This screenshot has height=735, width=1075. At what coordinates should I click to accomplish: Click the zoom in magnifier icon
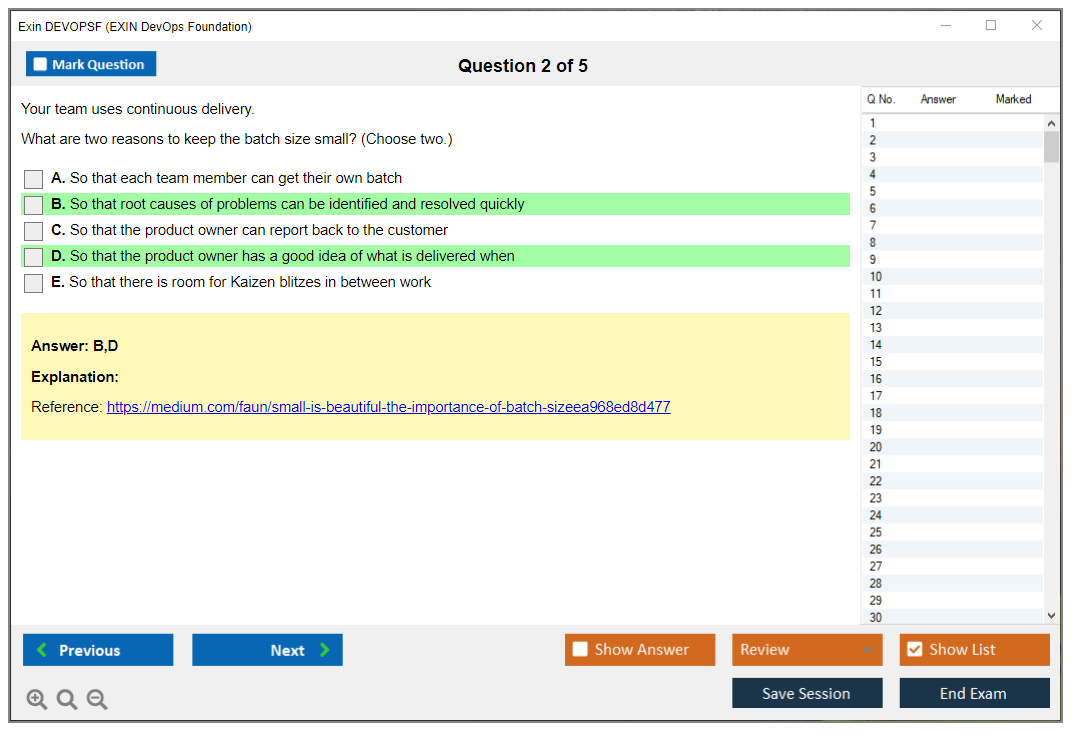click(x=37, y=700)
